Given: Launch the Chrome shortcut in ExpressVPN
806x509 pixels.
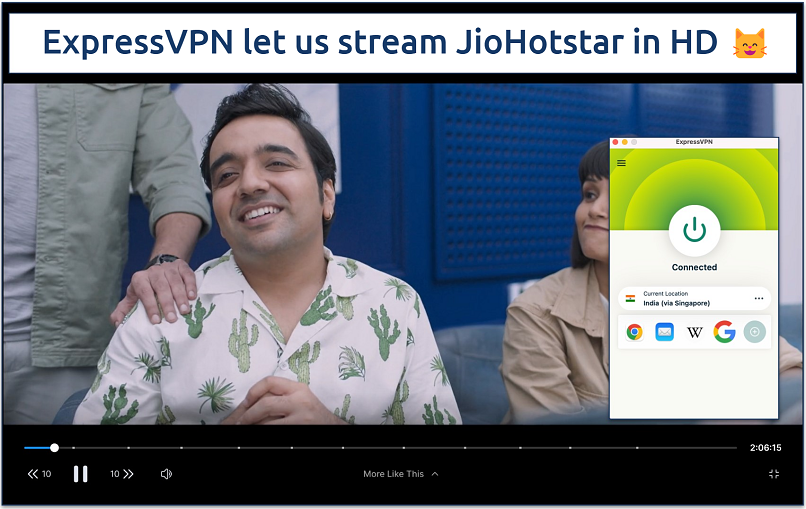Looking at the screenshot, I should pos(634,332).
